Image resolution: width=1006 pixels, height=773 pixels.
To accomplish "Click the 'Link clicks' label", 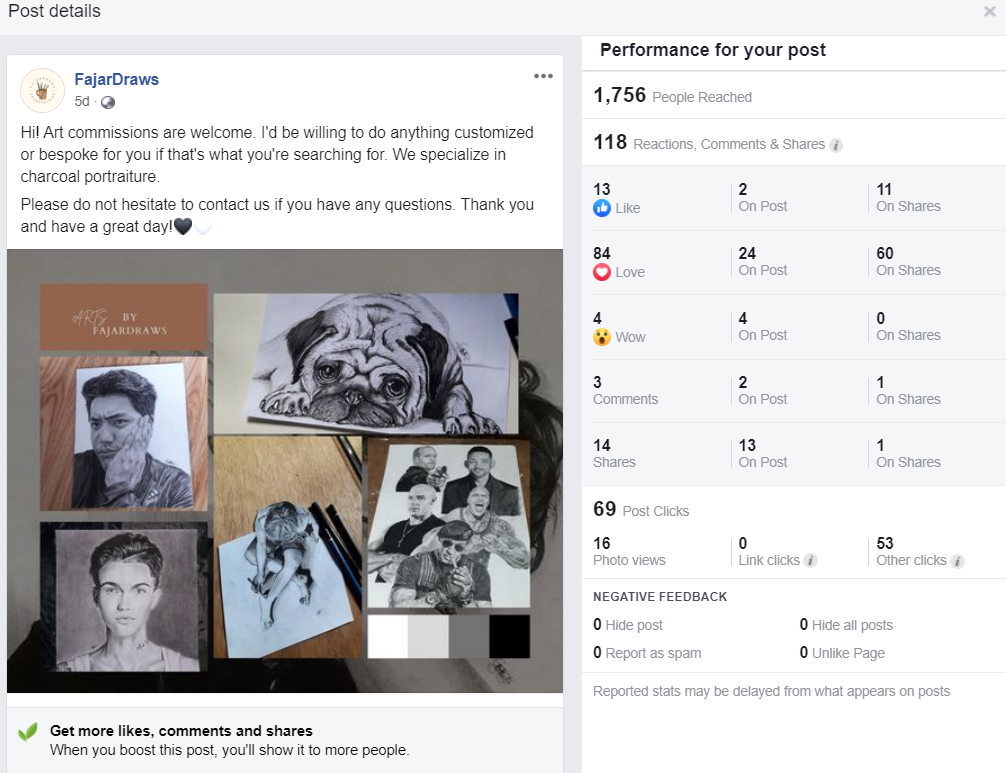I will coord(769,560).
